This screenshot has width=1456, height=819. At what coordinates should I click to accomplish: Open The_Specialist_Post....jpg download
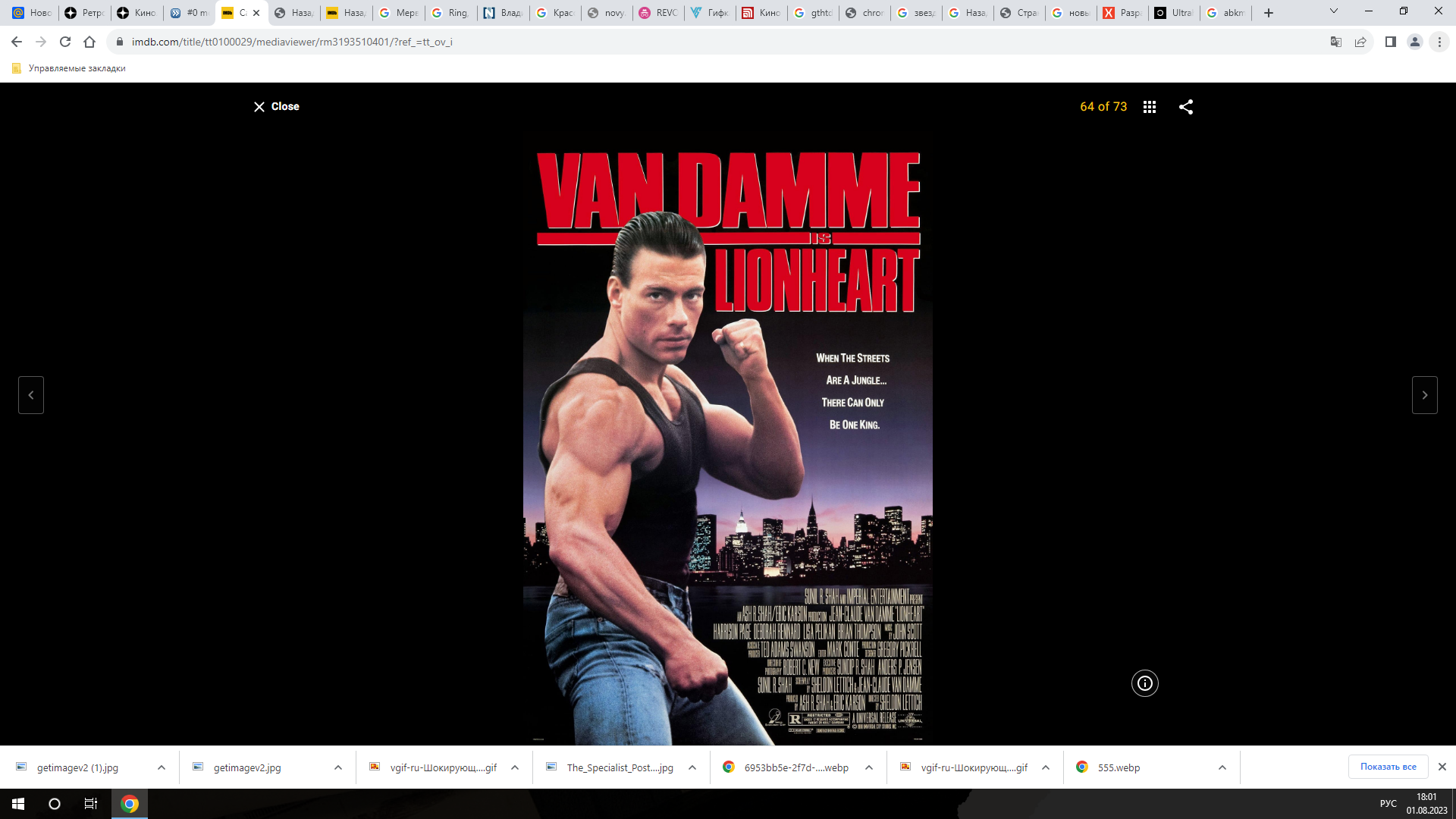pos(620,767)
